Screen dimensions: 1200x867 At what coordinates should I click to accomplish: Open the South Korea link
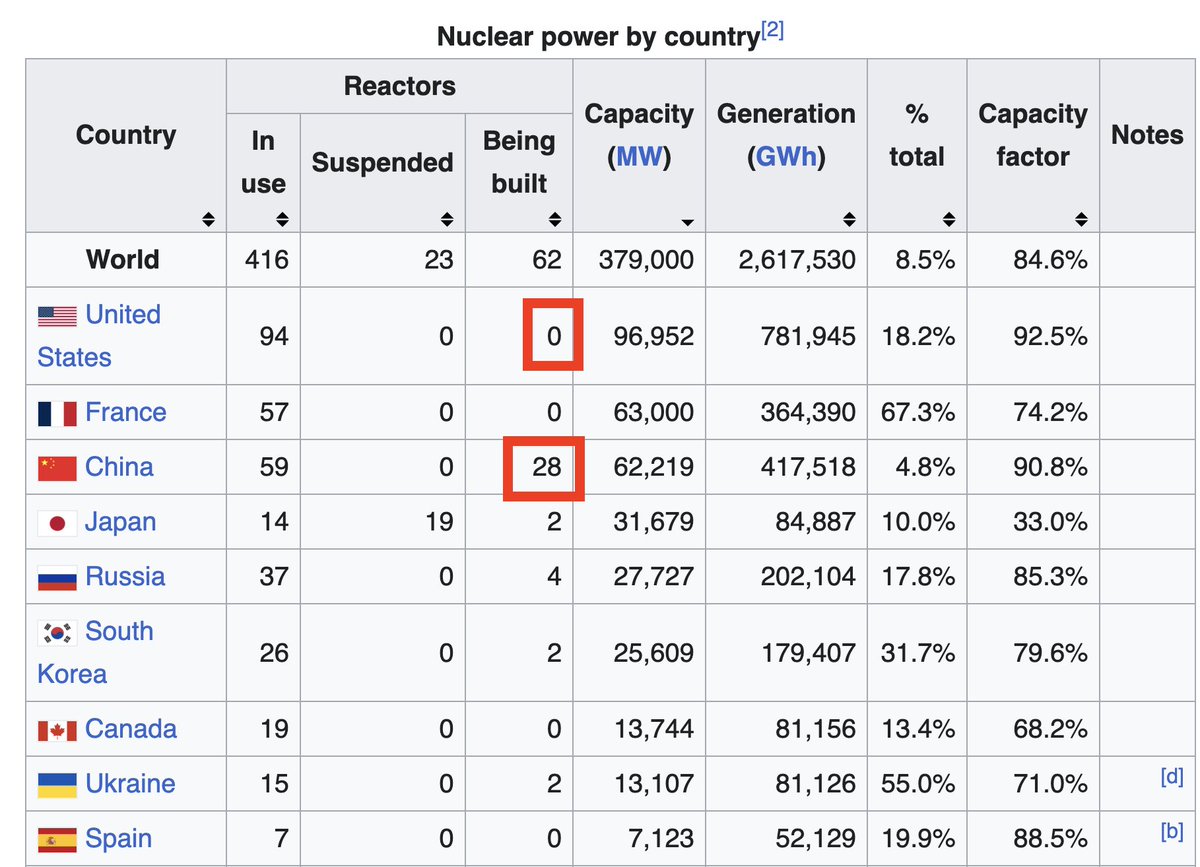95,652
